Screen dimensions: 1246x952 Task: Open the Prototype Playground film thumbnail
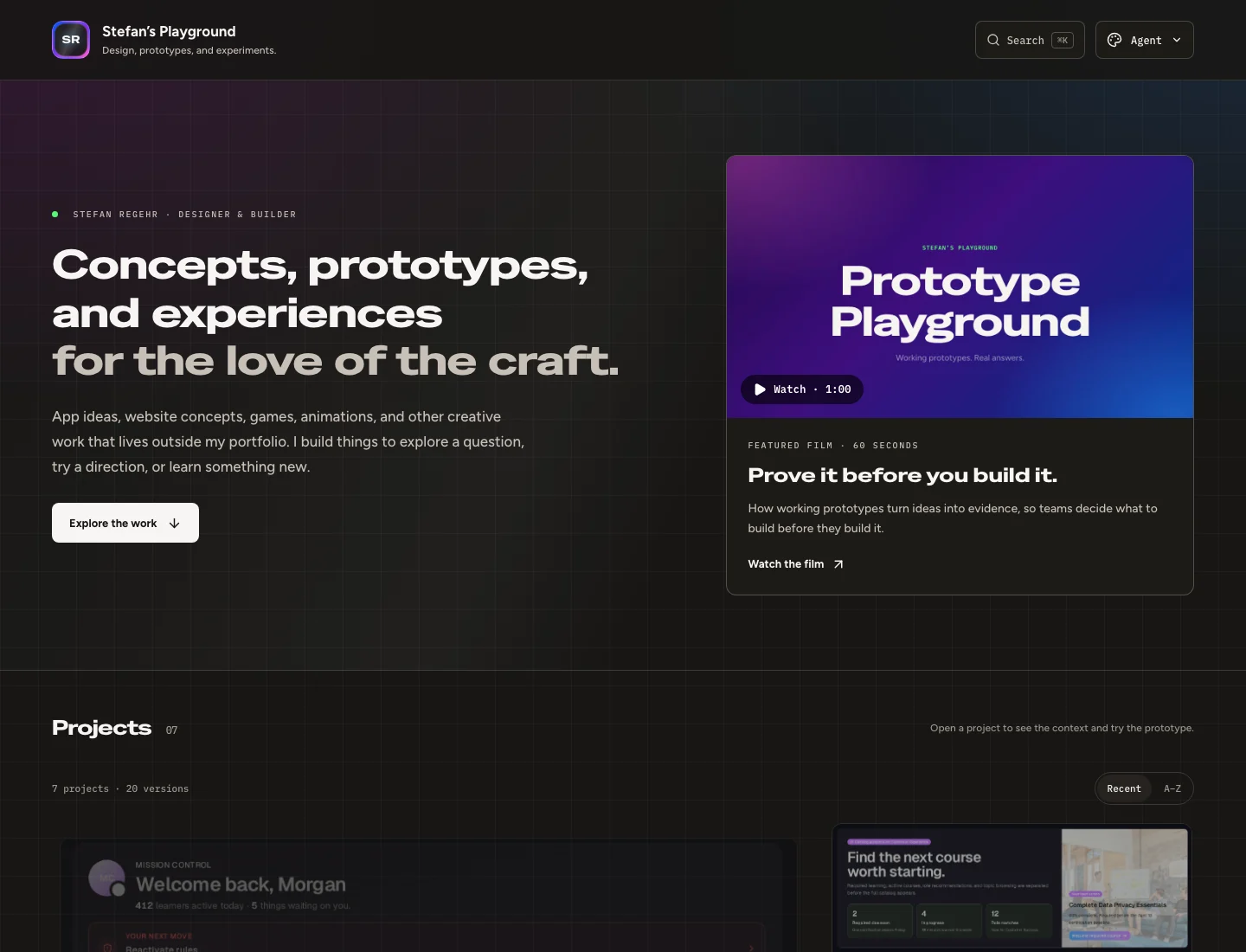coord(960,286)
